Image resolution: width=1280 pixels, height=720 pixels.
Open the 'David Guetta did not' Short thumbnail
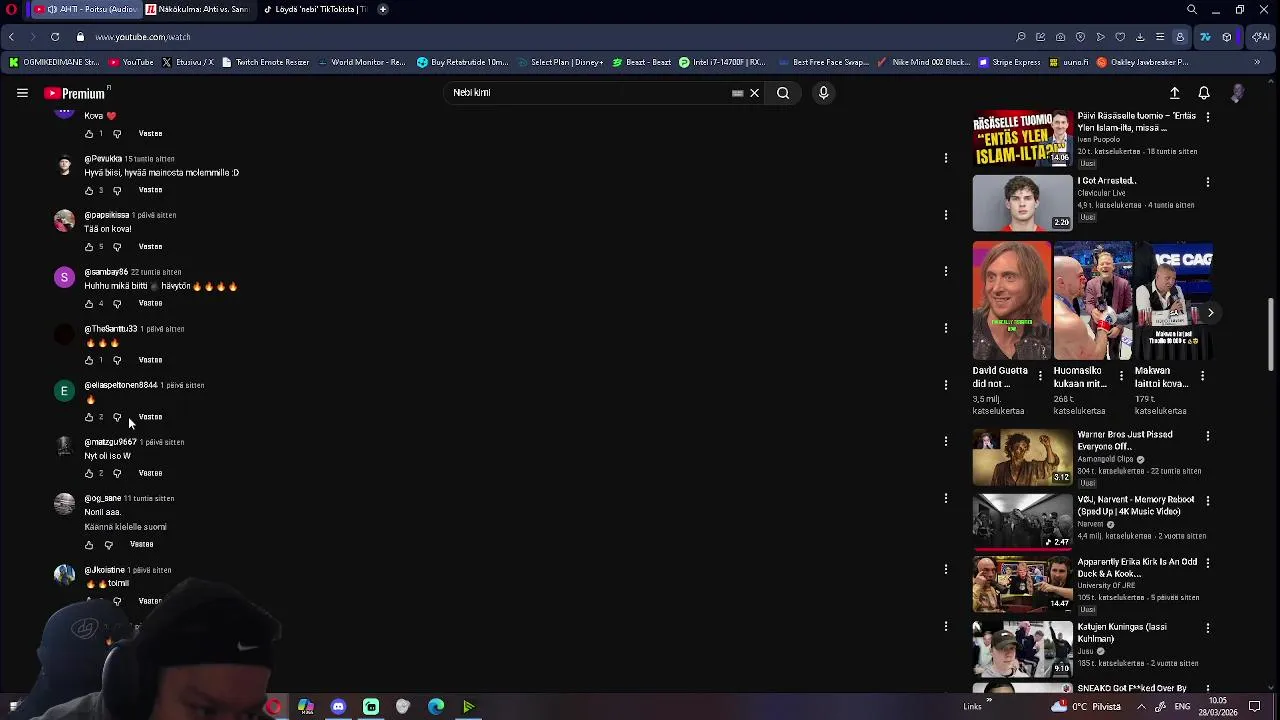tap(1012, 300)
